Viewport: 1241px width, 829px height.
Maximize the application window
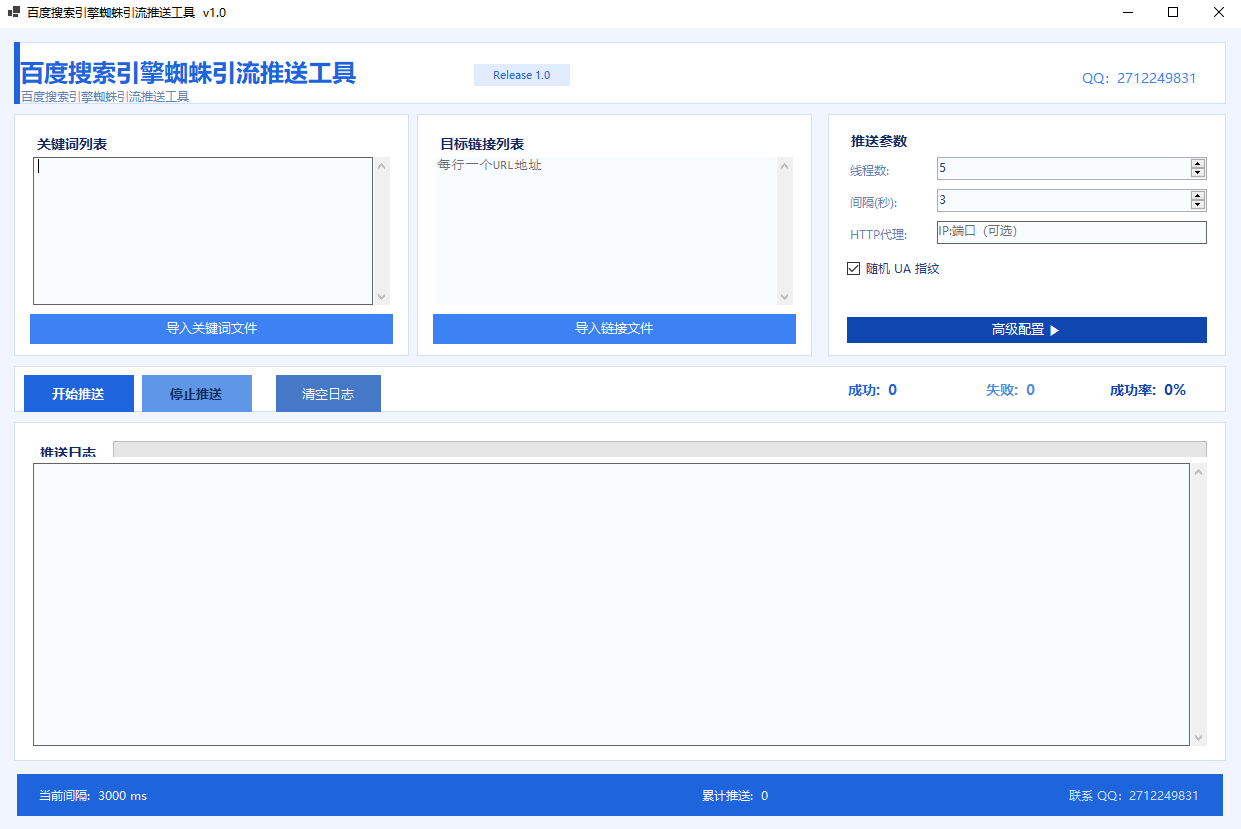click(x=1173, y=13)
